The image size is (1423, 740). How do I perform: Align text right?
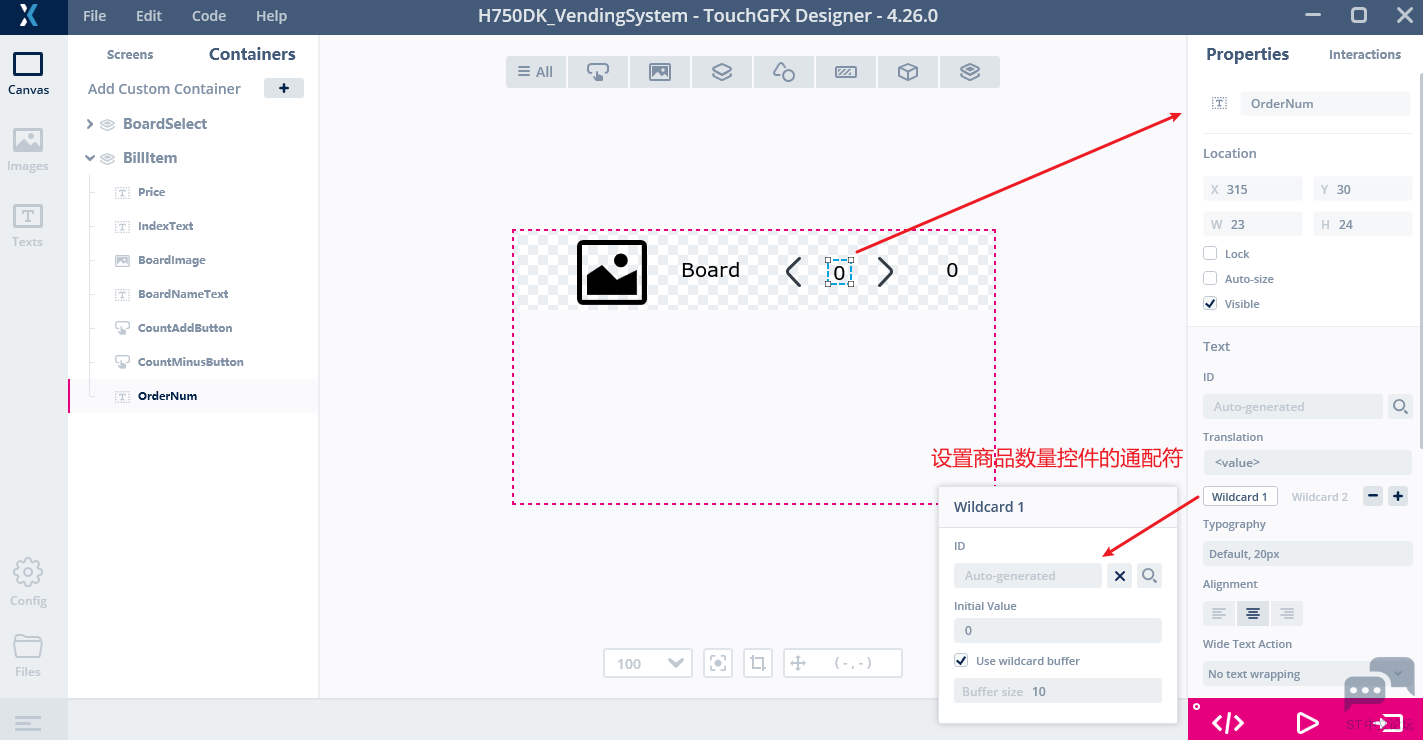[1287, 613]
